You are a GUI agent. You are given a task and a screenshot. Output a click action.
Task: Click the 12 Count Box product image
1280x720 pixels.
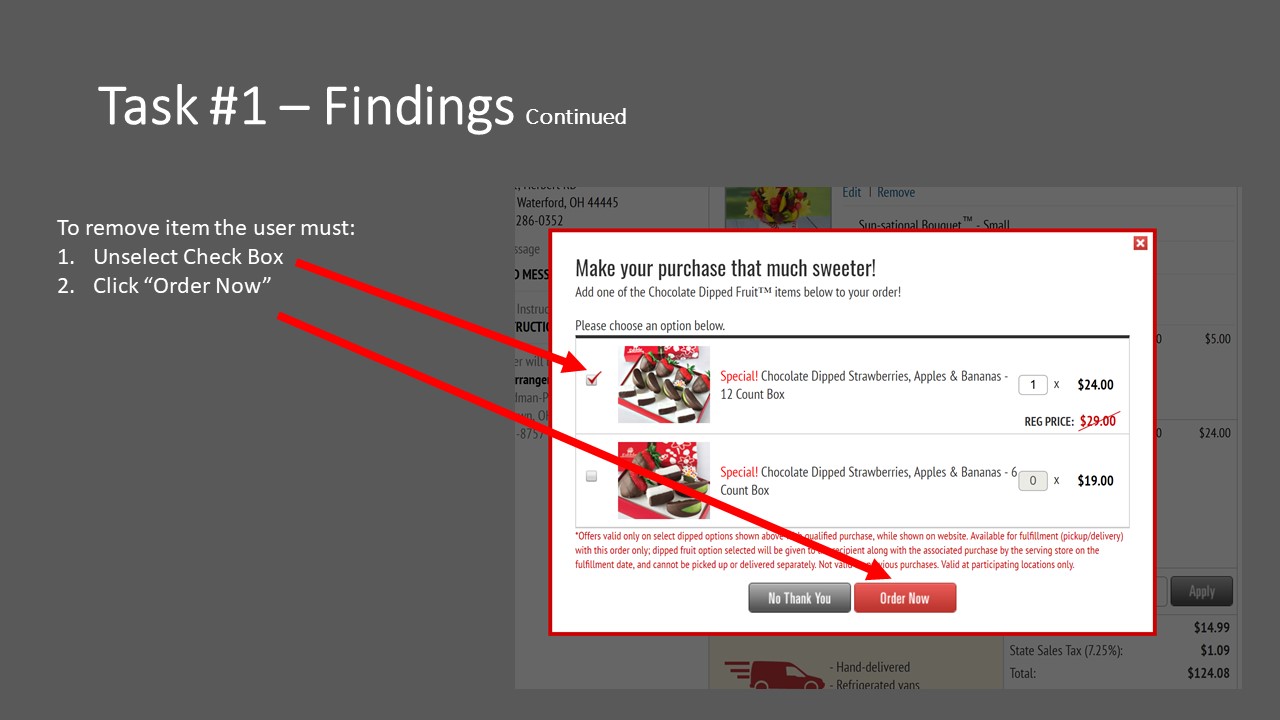[664, 384]
